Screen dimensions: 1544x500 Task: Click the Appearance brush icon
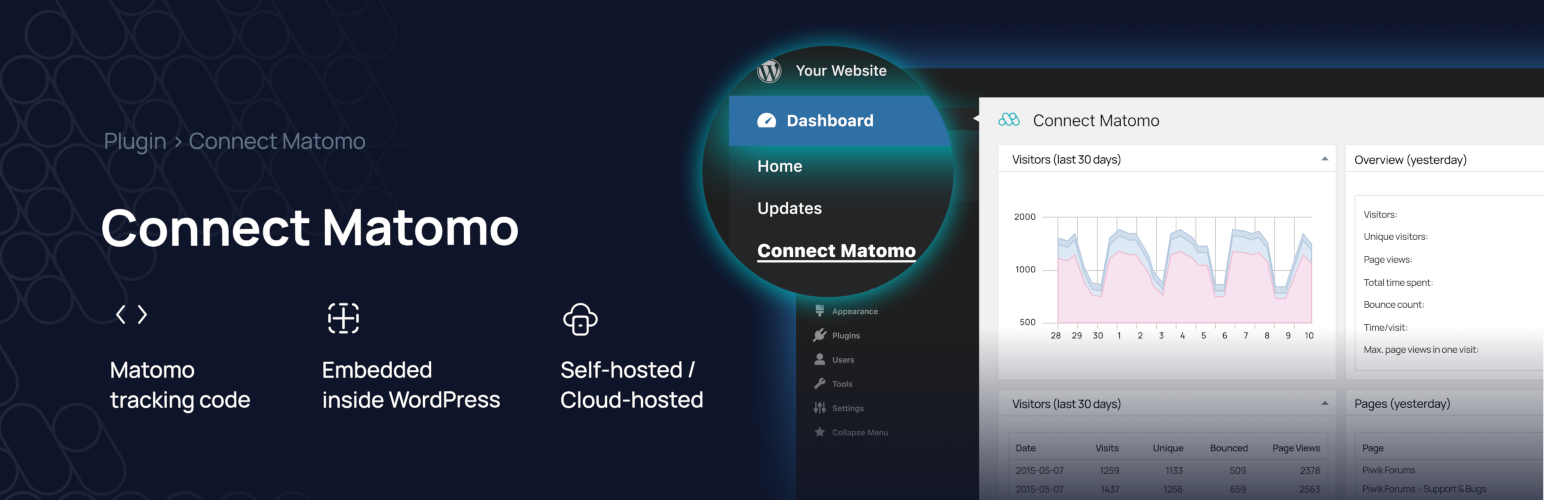coord(820,311)
